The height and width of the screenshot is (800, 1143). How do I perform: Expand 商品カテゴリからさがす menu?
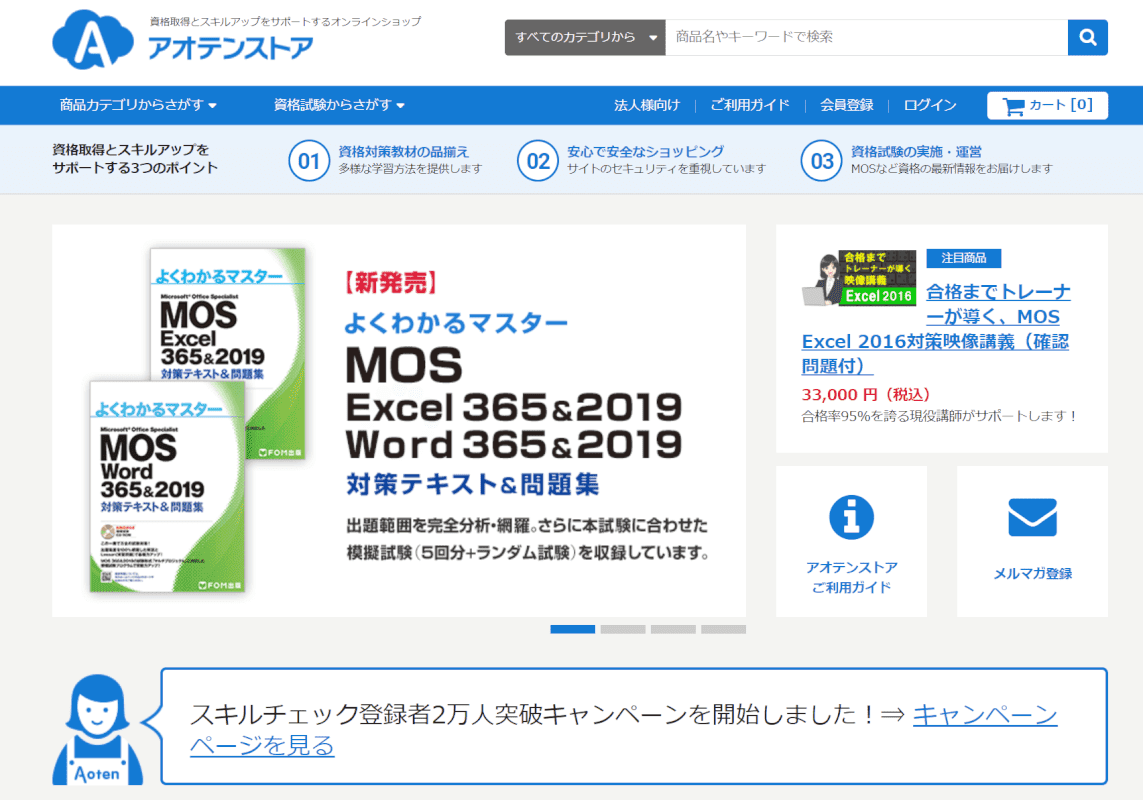138,105
